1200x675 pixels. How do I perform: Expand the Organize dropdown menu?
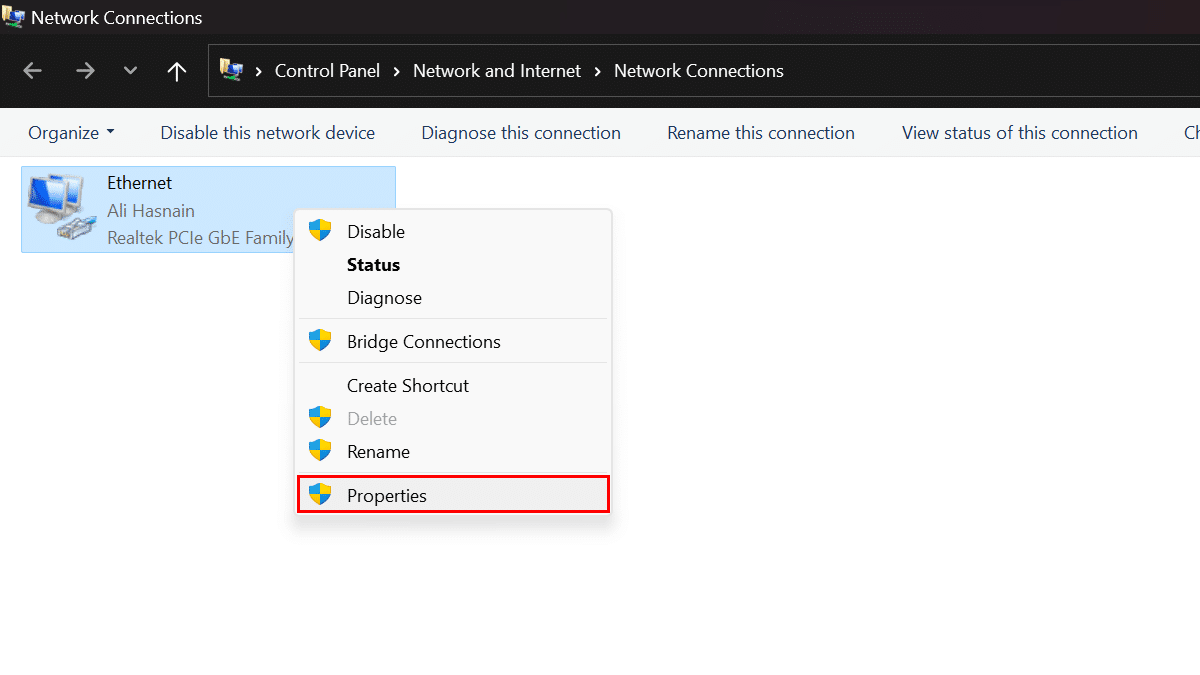[x=71, y=133]
